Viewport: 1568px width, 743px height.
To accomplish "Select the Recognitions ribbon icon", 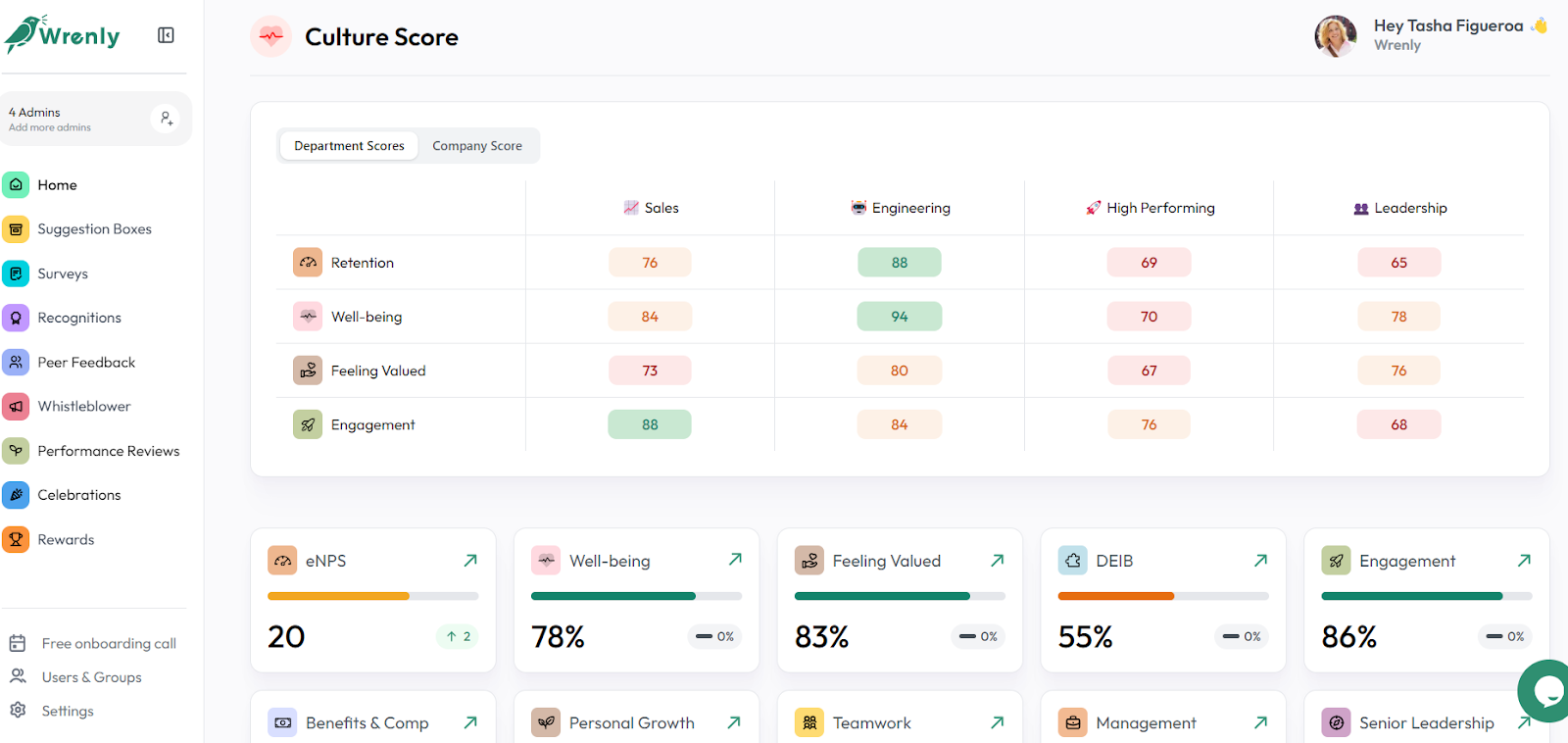I will [16, 318].
